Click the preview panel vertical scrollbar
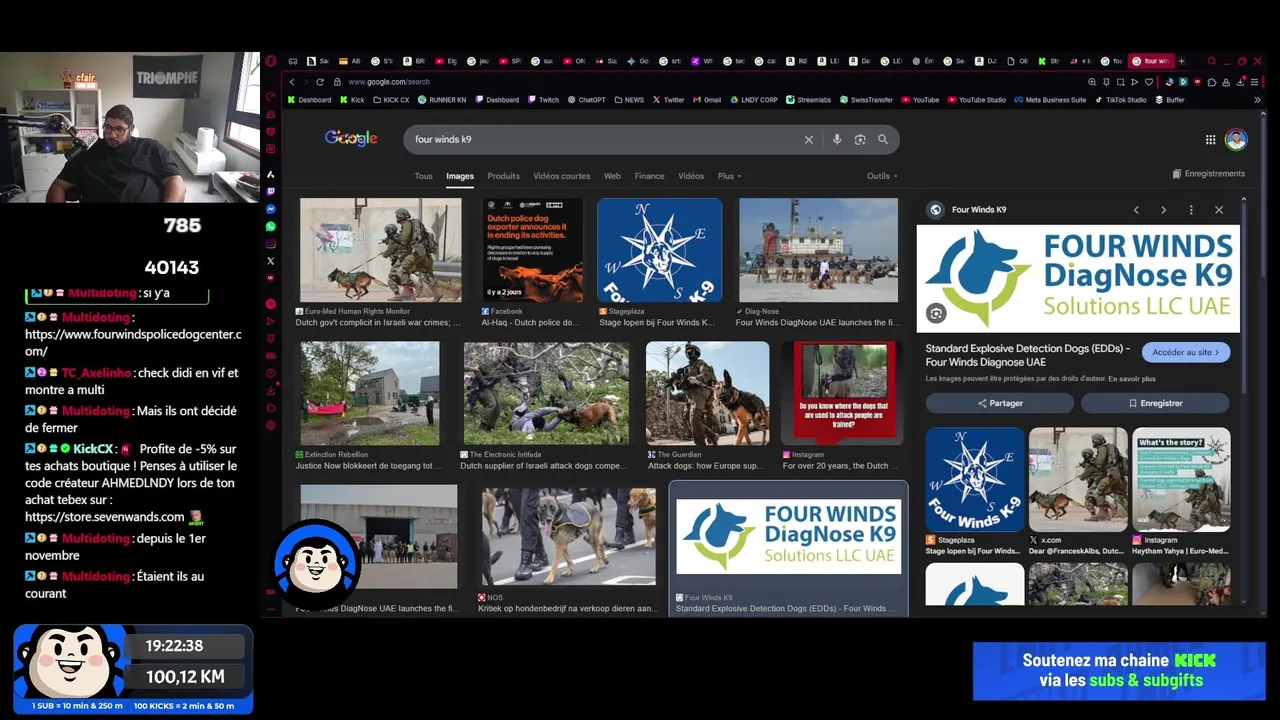Screen dimensions: 1280x720 [1244, 300]
